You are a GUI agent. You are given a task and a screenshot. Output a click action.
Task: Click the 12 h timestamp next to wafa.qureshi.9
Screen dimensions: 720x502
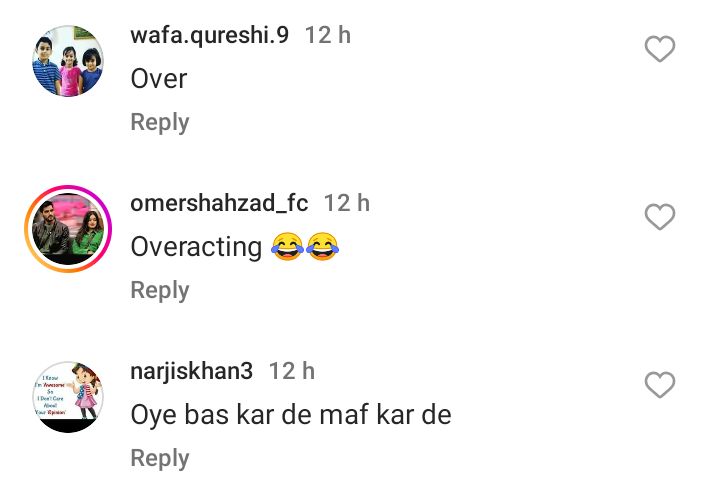coord(328,35)
